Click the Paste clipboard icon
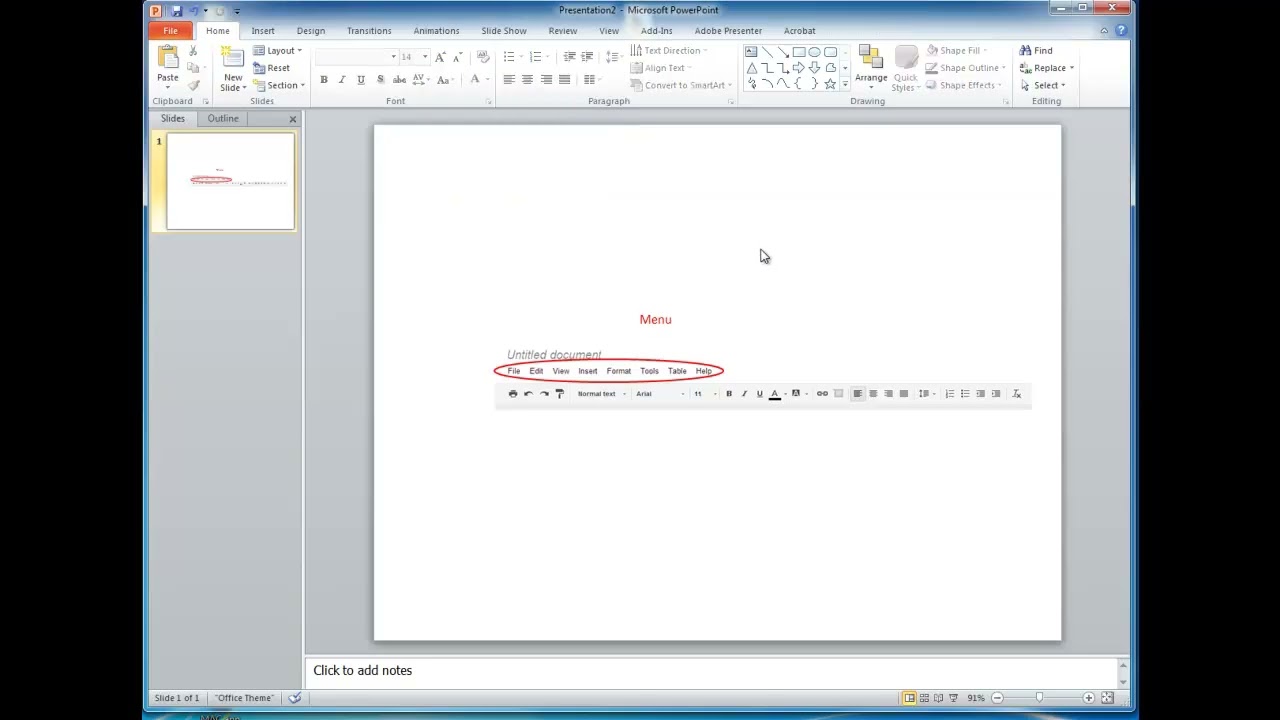 pos(168,57)
